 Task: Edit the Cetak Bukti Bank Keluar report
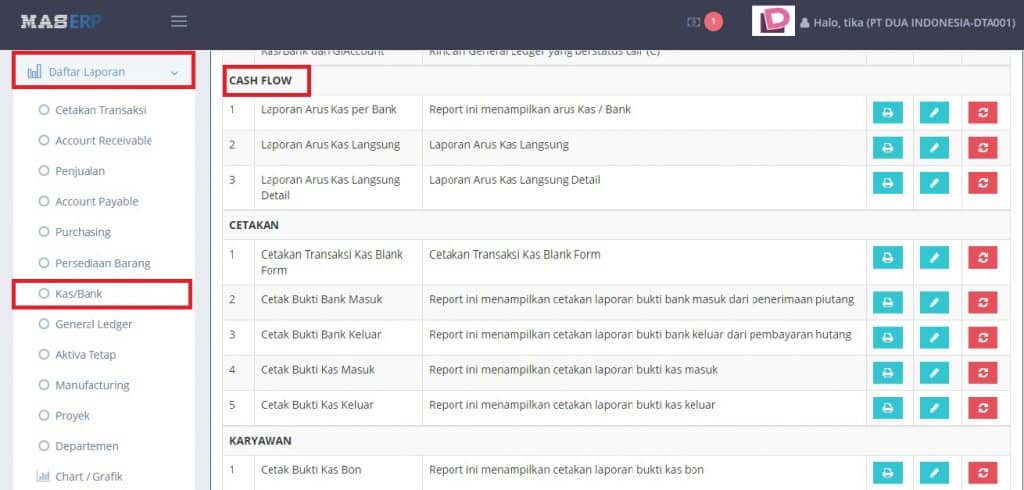pos(934,337)
